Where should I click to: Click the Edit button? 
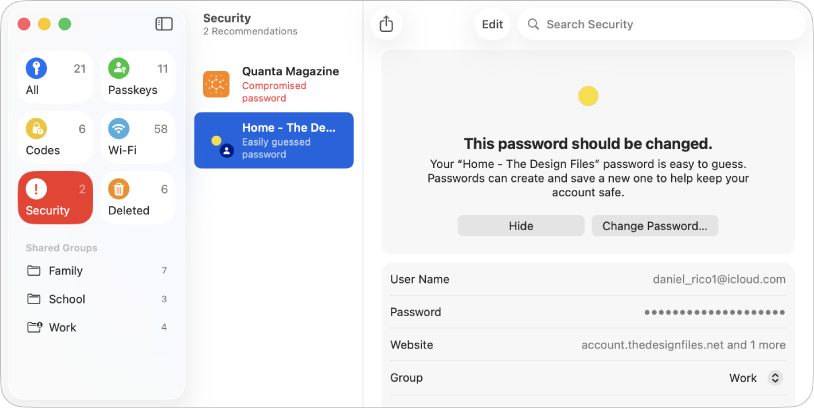click(492, 24)
